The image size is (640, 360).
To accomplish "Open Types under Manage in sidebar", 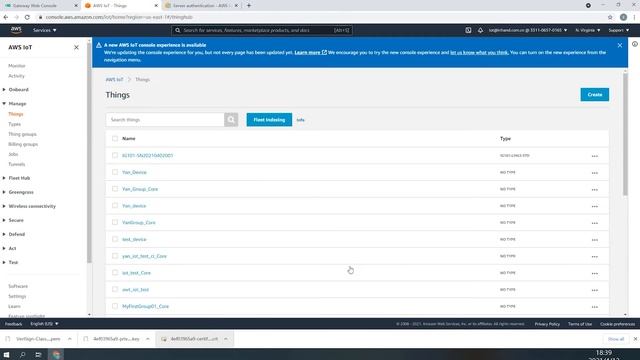I will coord(14,124).
